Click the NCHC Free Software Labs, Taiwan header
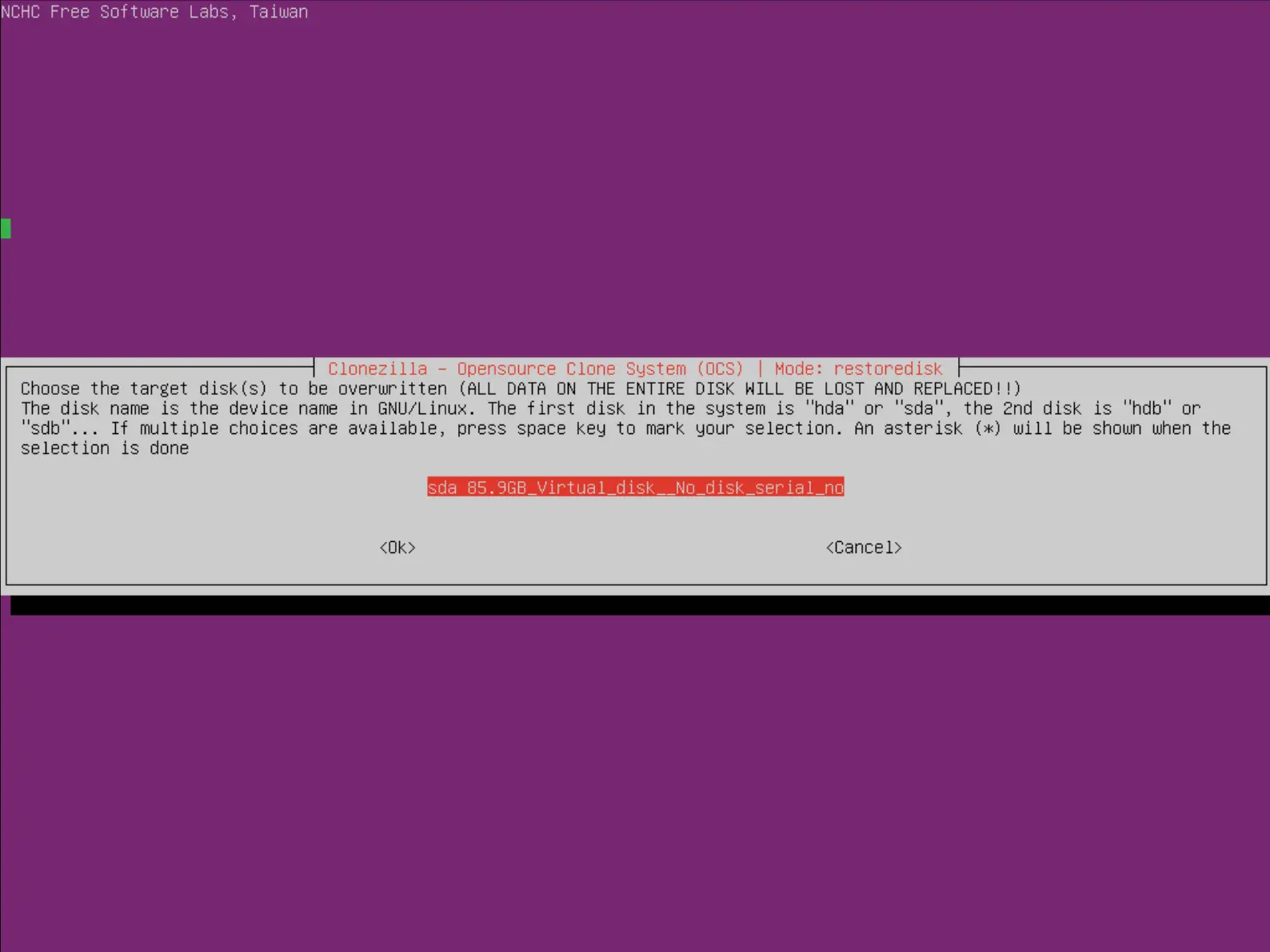This screenshot has width=1270, height=952. point(154,11)
